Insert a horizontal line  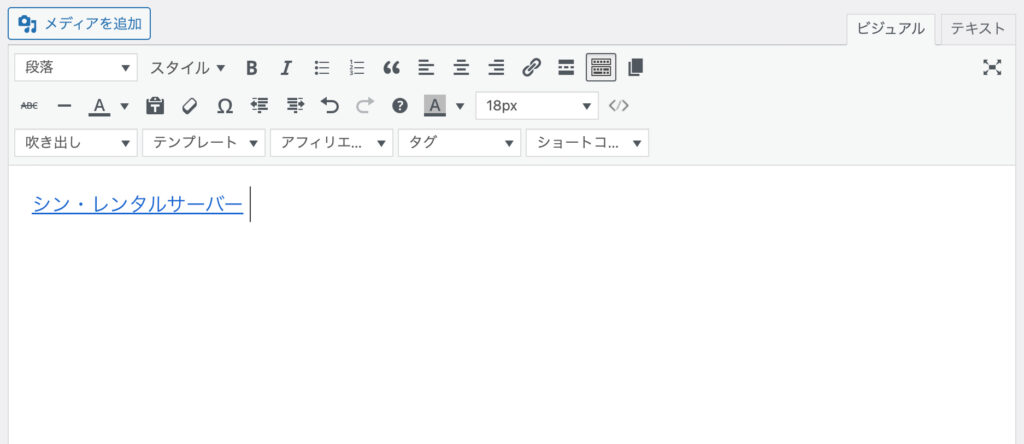tap(64, 105)
